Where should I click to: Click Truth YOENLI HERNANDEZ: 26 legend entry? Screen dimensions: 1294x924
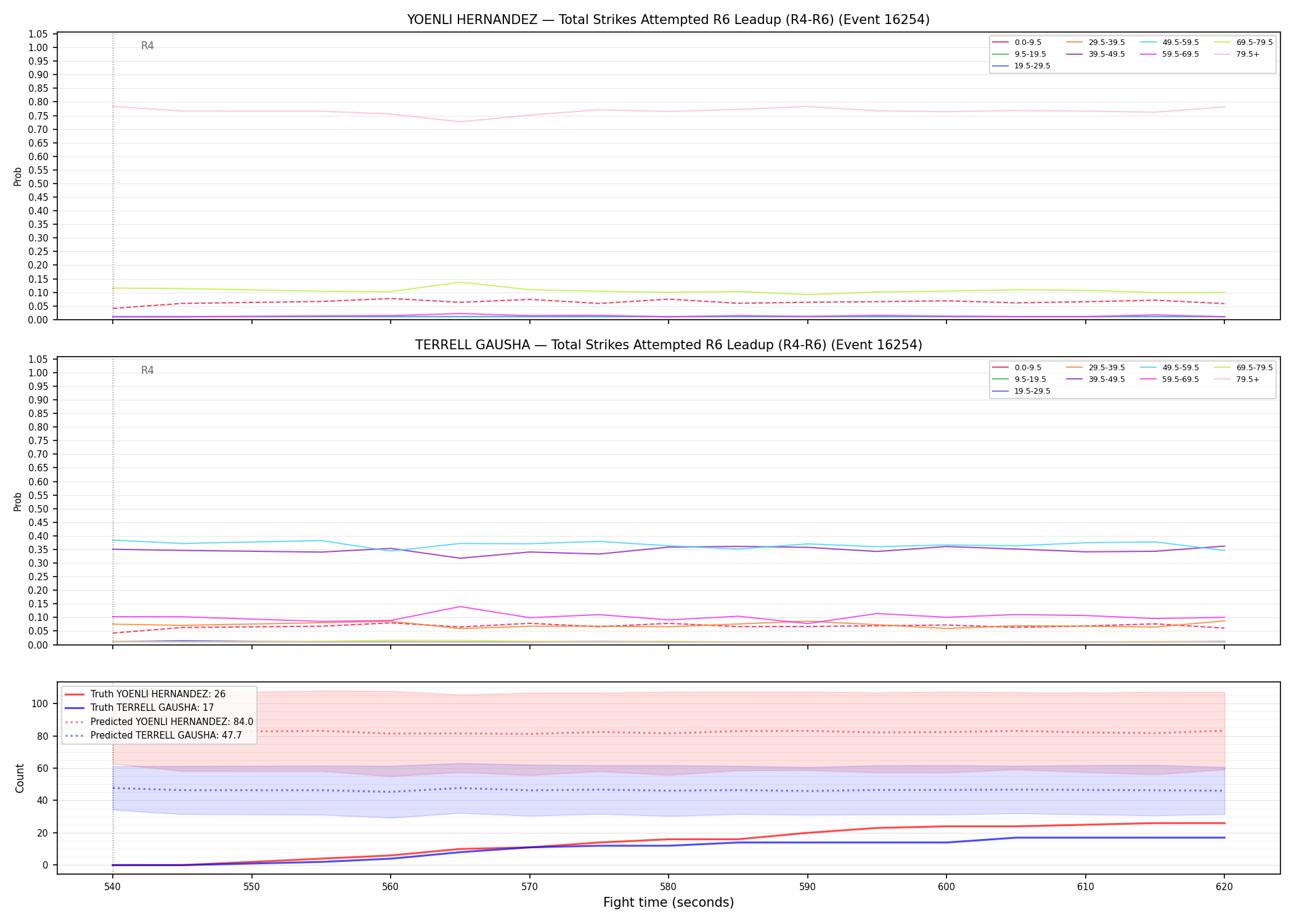pos(145,694)
